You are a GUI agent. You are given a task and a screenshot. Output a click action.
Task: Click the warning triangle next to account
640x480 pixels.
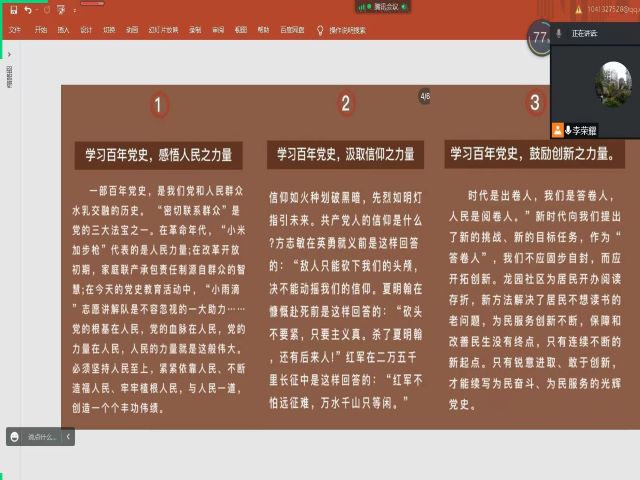click(578, 10)
